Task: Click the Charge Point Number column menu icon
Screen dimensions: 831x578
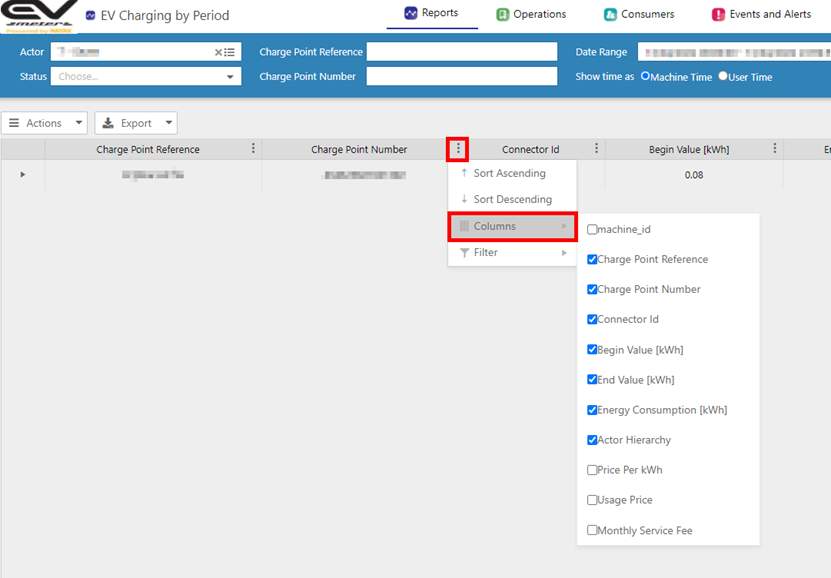Action: [x=458, y=149]
